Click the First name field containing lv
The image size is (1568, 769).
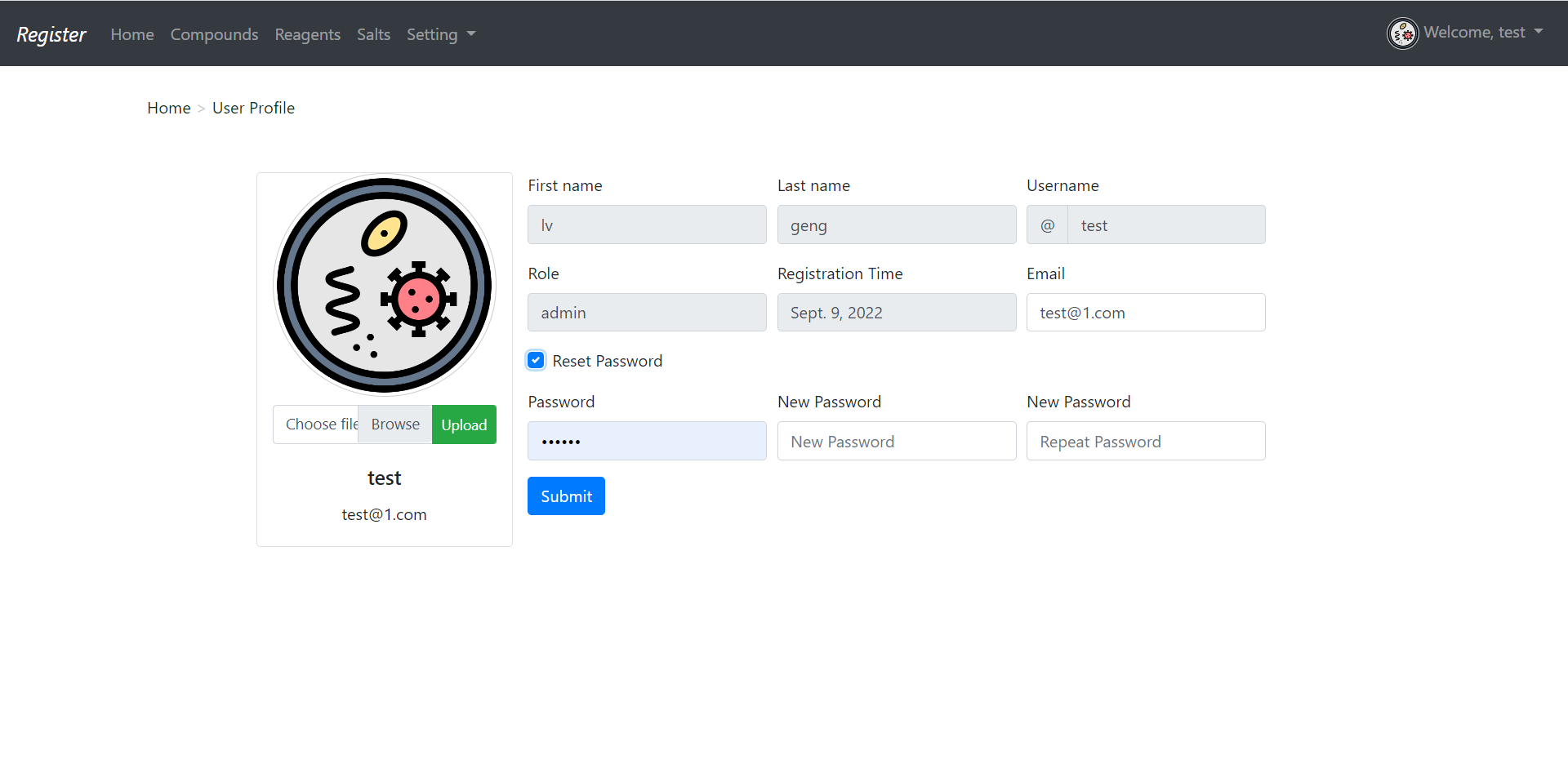coord(647,224)
